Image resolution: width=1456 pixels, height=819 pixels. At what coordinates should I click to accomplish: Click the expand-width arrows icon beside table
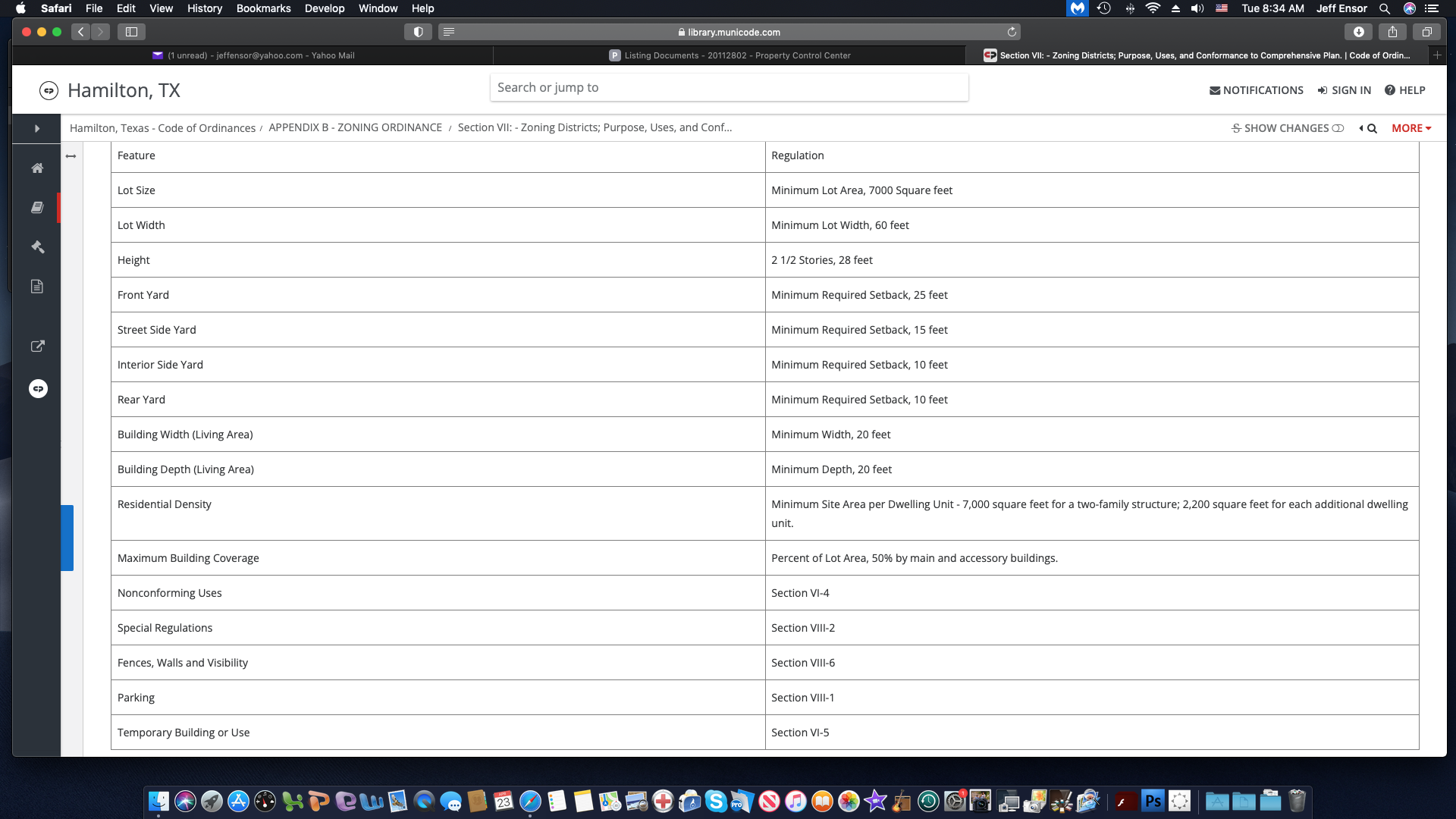tap(71, 156)
